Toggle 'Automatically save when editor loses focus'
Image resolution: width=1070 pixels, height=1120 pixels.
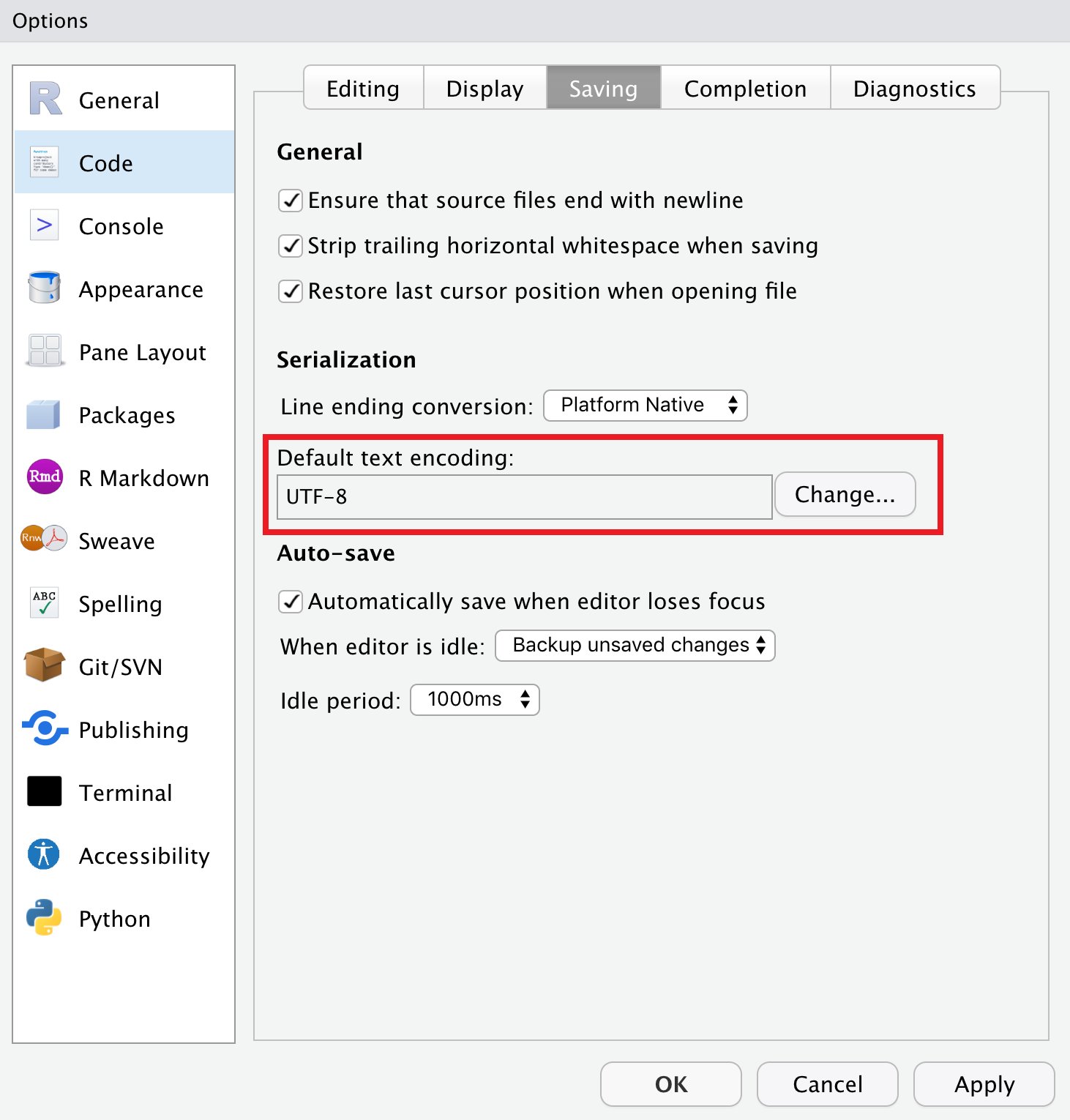pyautogui.click(x=291, y=602)
